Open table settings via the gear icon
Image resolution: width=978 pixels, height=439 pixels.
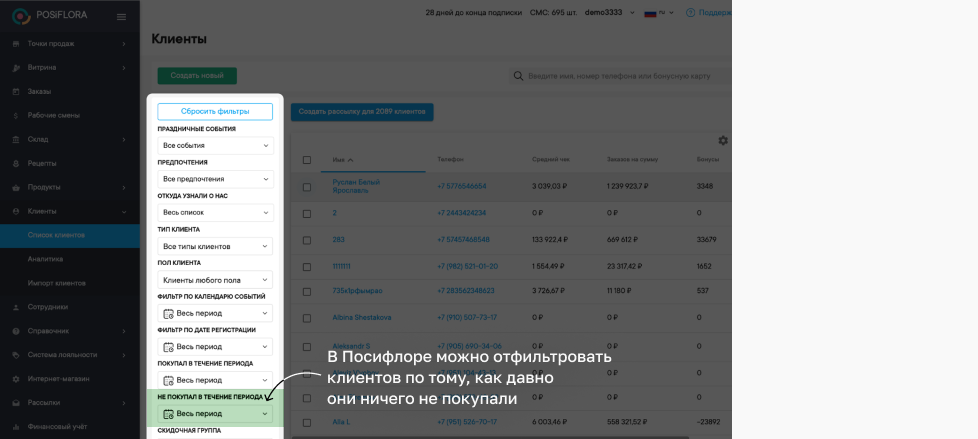coord(723,141)
